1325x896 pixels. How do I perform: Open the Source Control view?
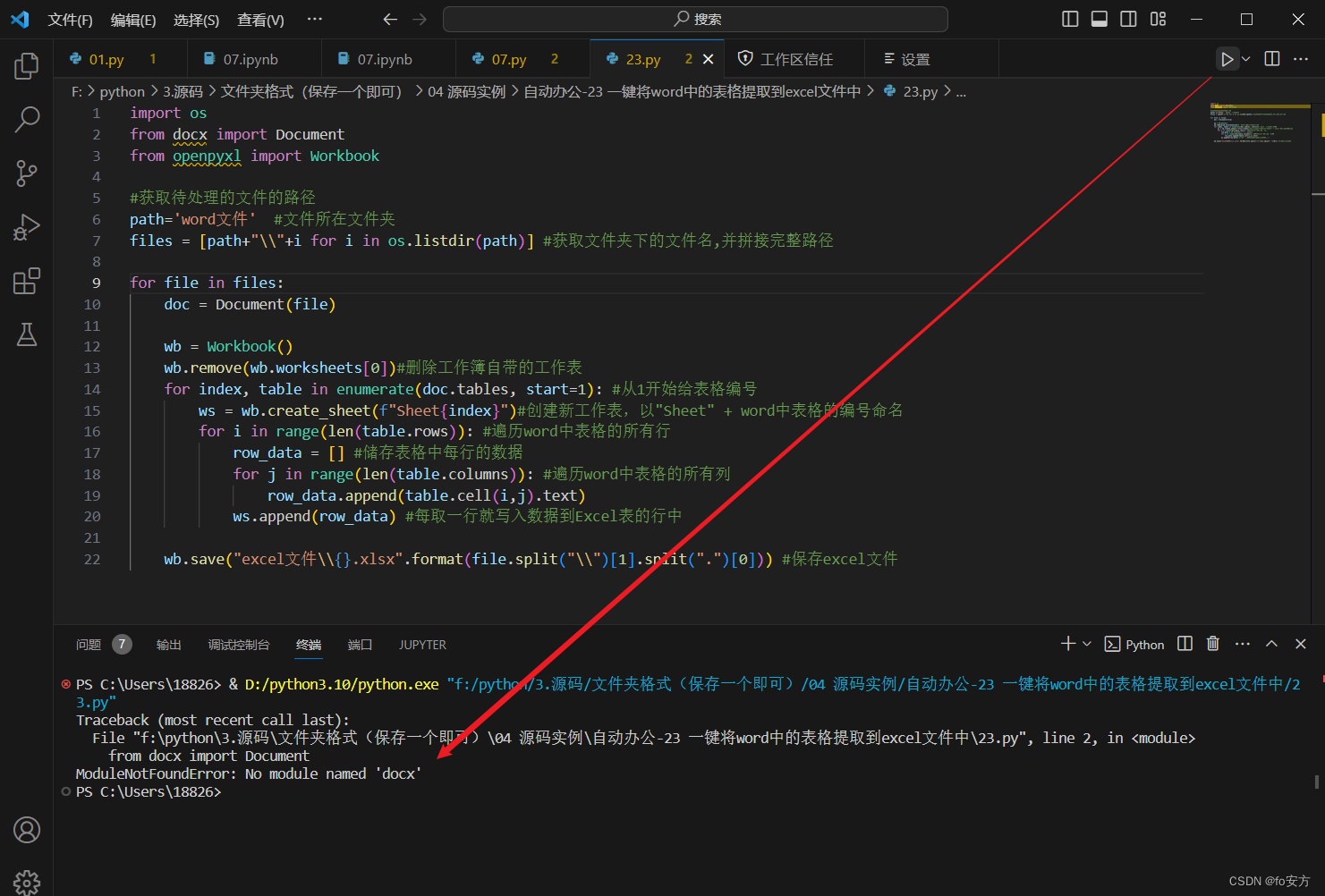click(x=27, y=173)
